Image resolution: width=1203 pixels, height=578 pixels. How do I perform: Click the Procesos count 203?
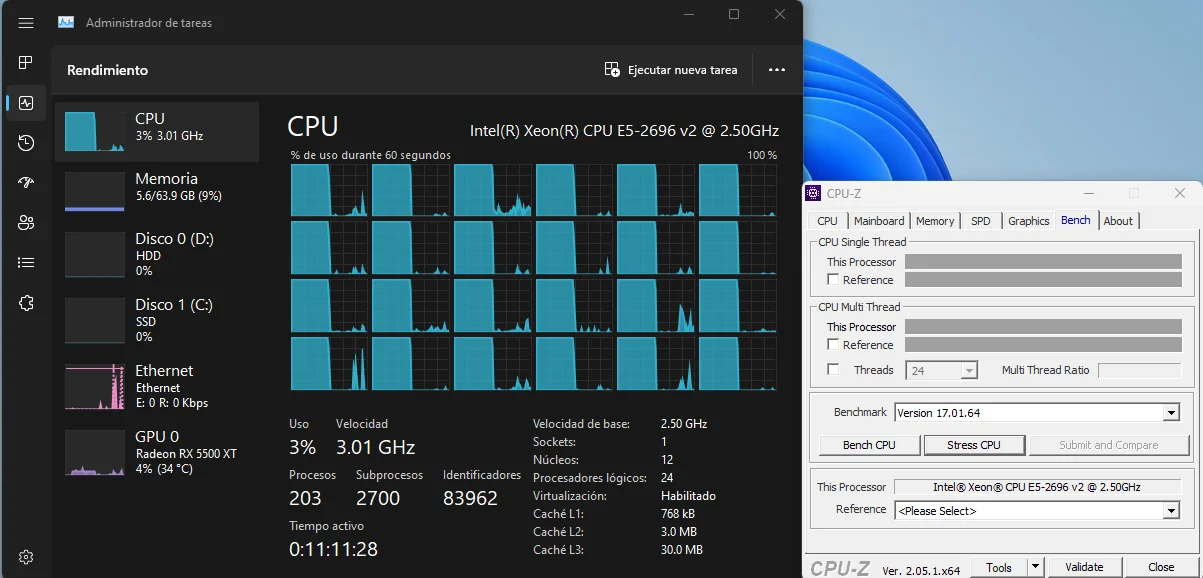point(307,498)
